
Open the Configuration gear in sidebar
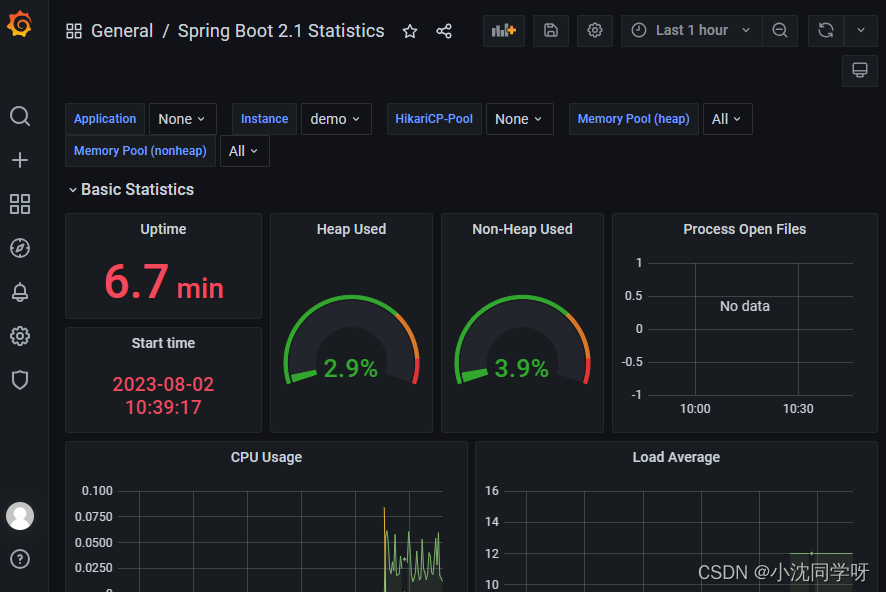pyautogui.click(x=20, y=336)
